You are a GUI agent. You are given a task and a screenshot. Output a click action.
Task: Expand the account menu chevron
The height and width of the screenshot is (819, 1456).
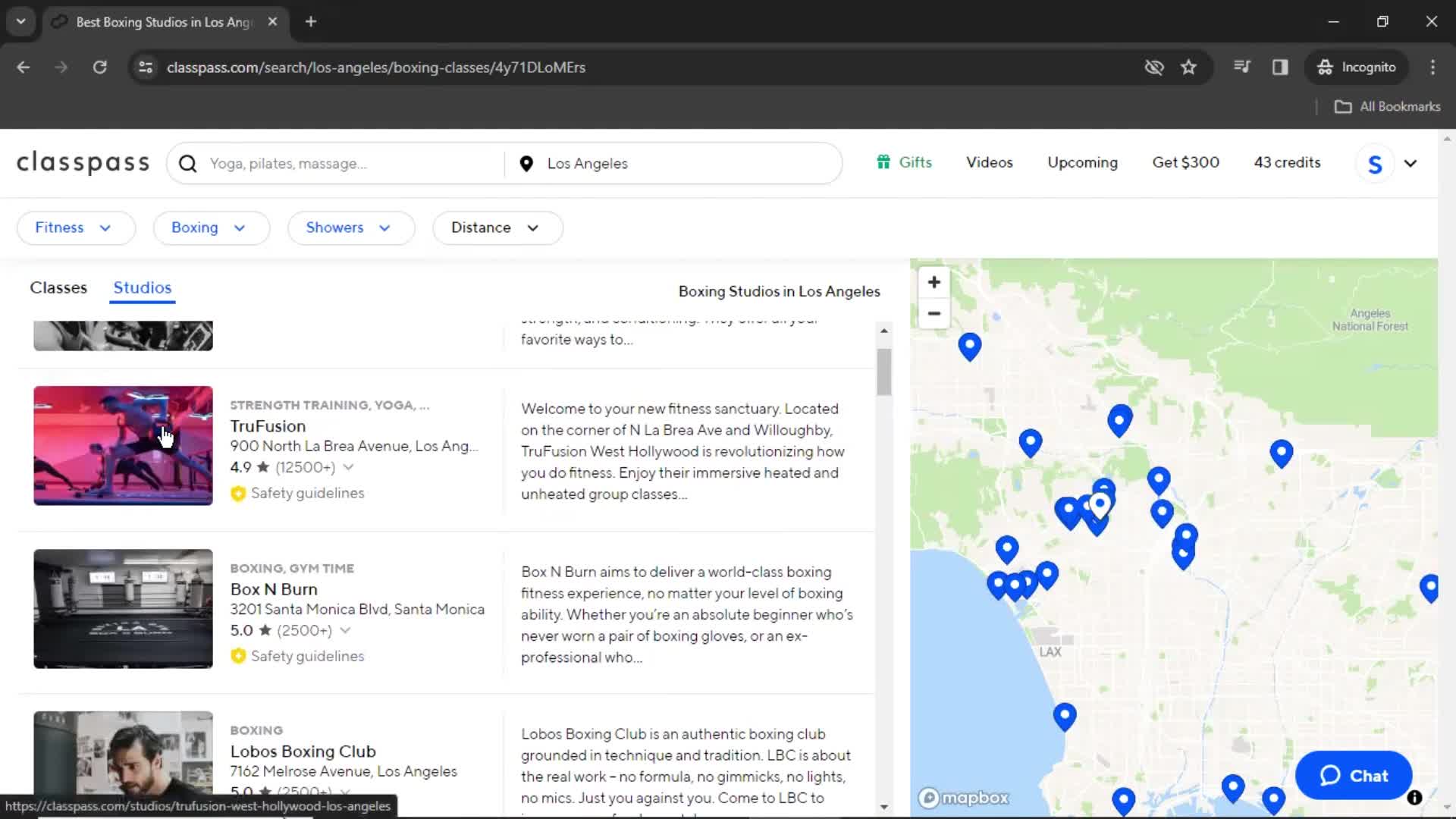coord(1410,164)
